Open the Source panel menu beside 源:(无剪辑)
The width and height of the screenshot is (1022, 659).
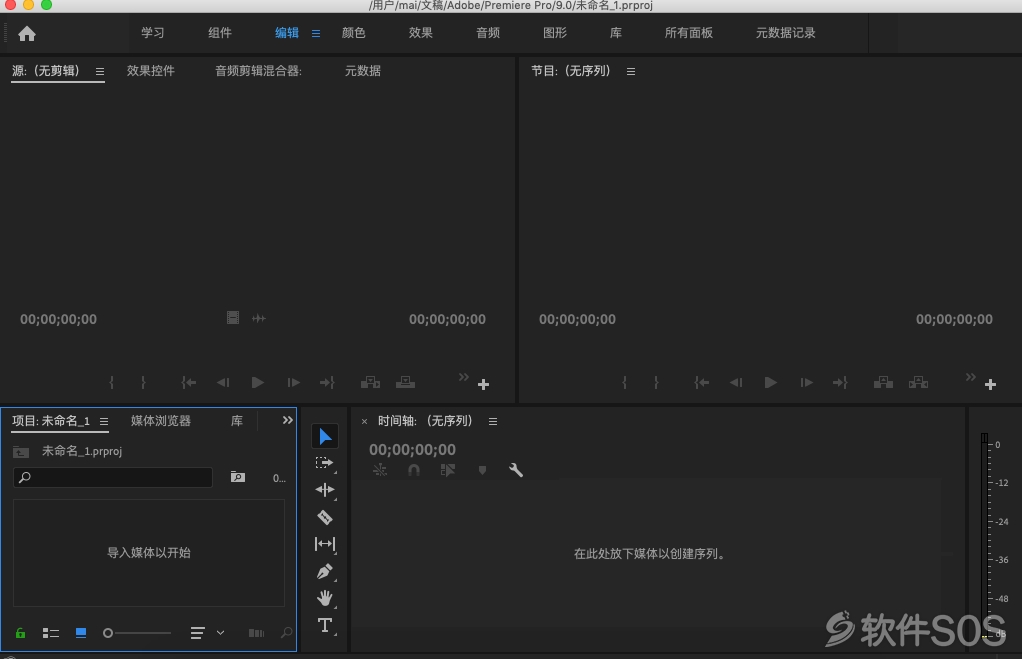tap(100, 72)
